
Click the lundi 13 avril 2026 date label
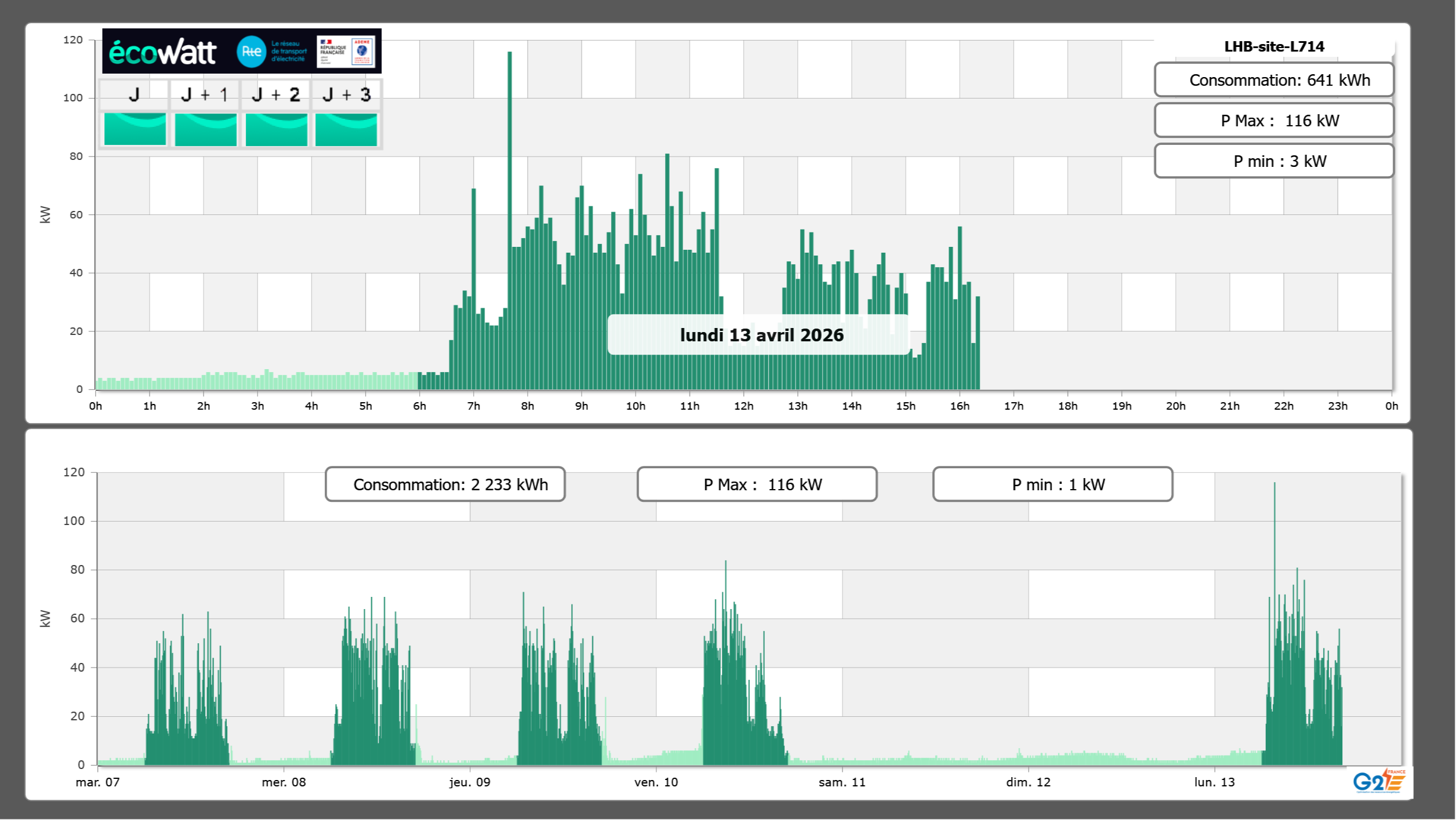761,335
